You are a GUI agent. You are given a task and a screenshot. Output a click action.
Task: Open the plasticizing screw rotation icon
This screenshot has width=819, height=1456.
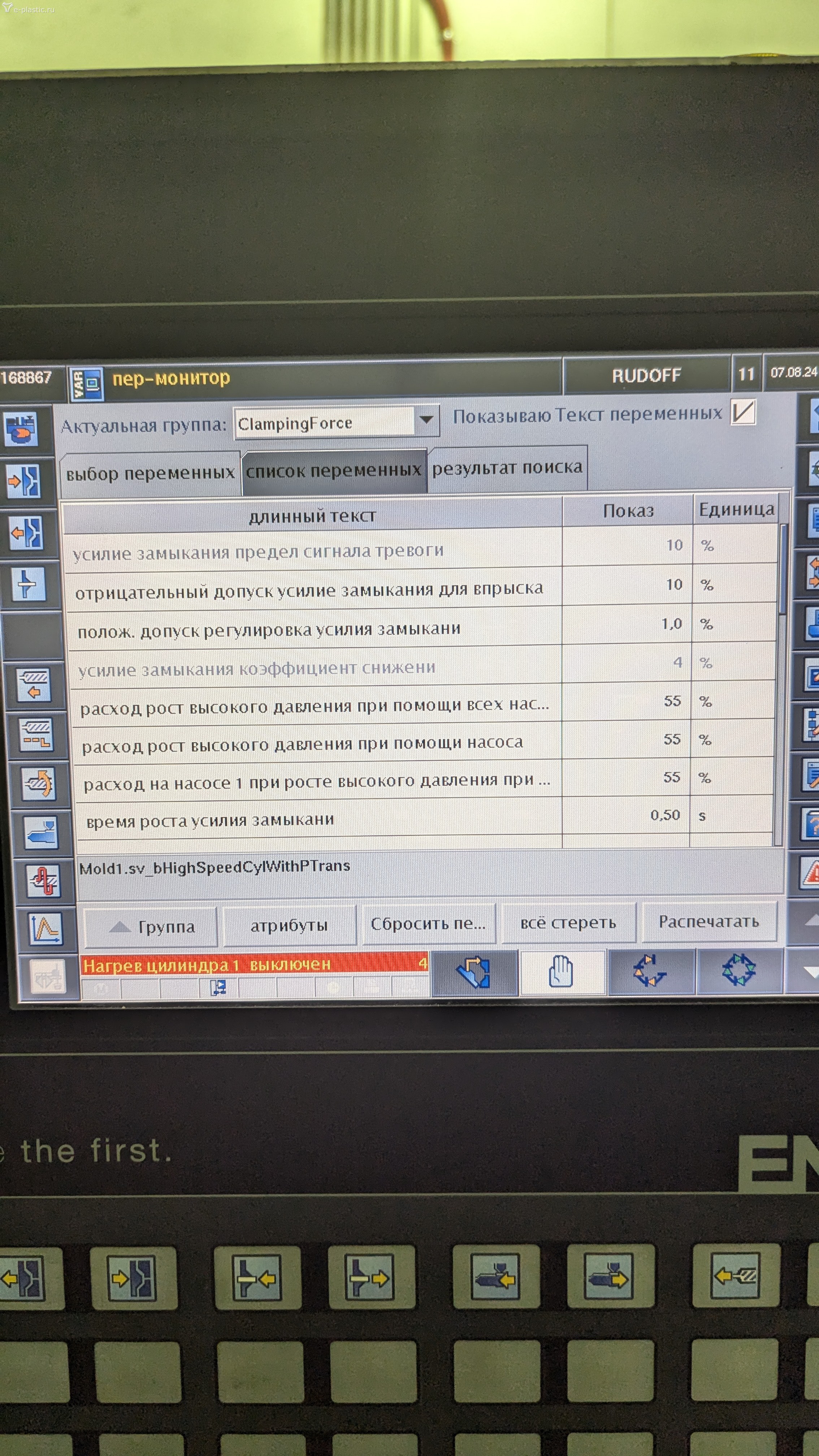click(38, 783)
